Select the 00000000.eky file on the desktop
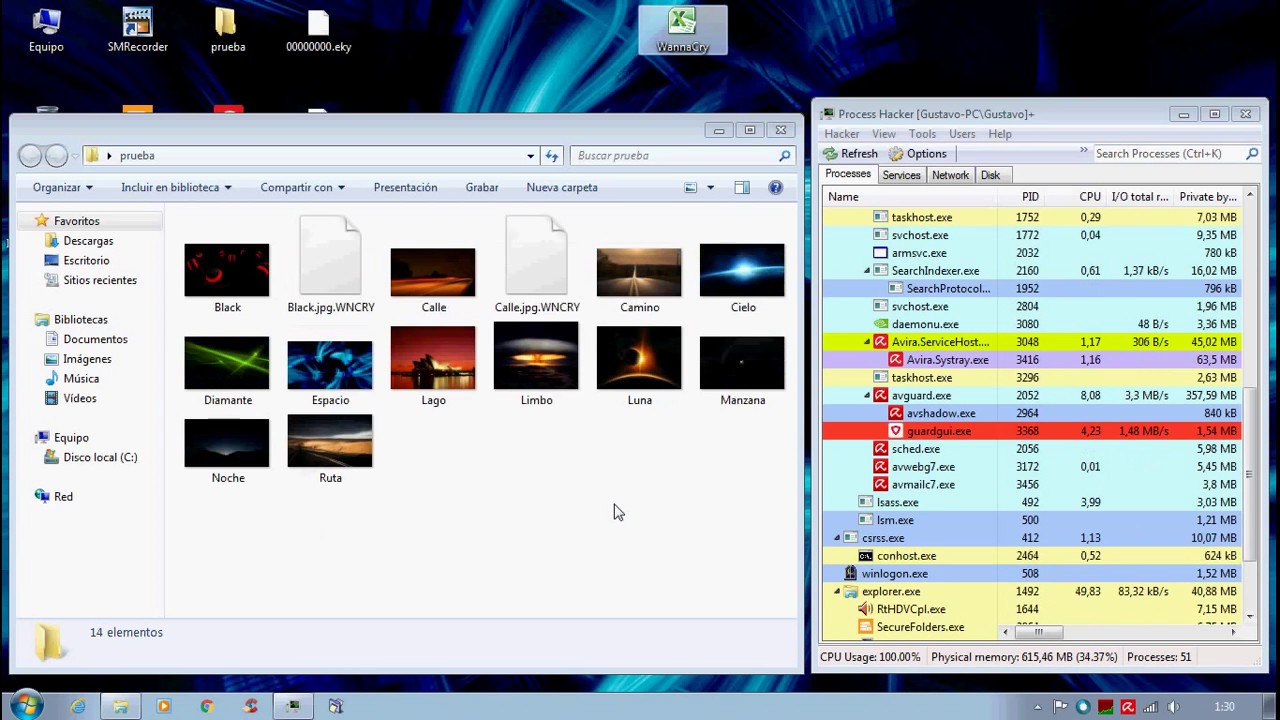1280x720 pixels. (x=318, y=30)
